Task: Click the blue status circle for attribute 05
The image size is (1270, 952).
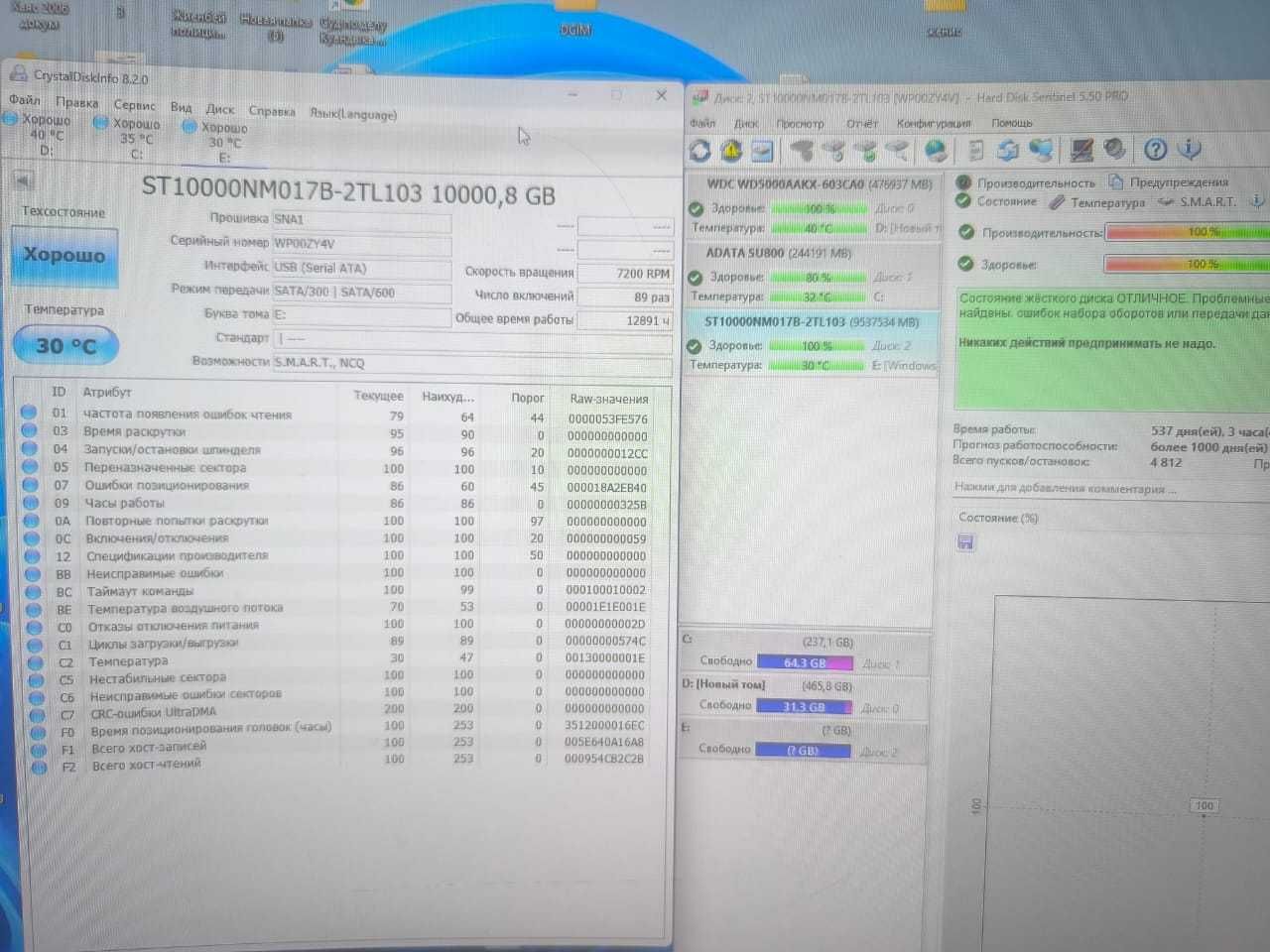Action: click(x=30, y=467)
